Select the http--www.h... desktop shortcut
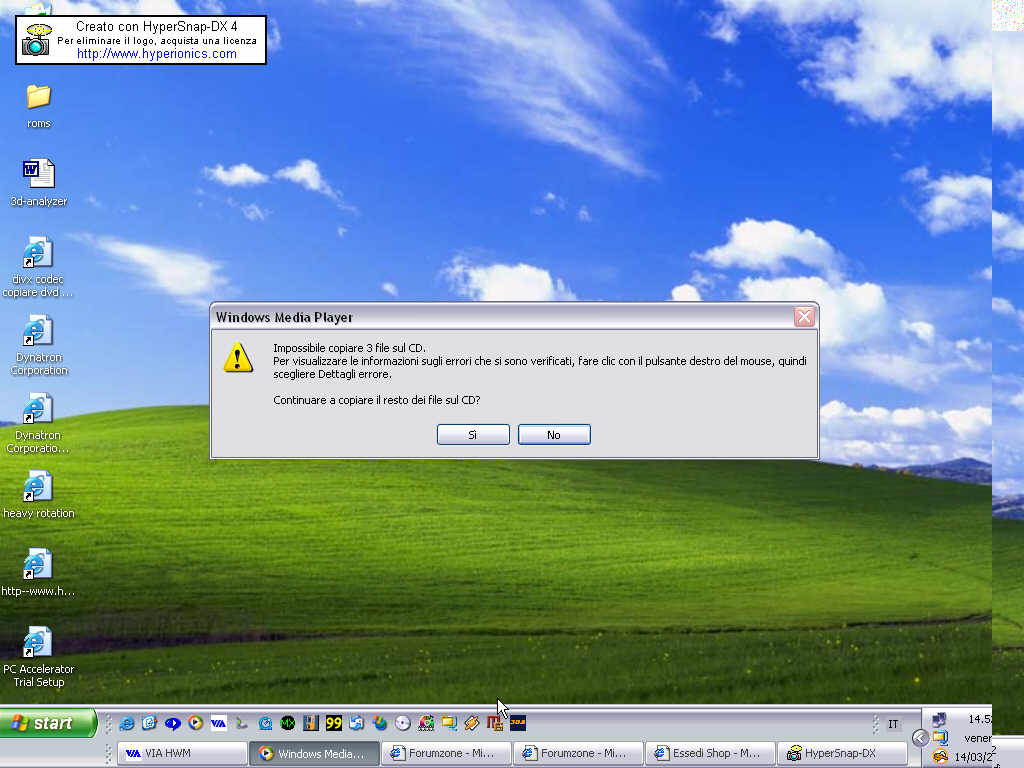Screen dimensions: 1024x768 (x=38, y=573)
